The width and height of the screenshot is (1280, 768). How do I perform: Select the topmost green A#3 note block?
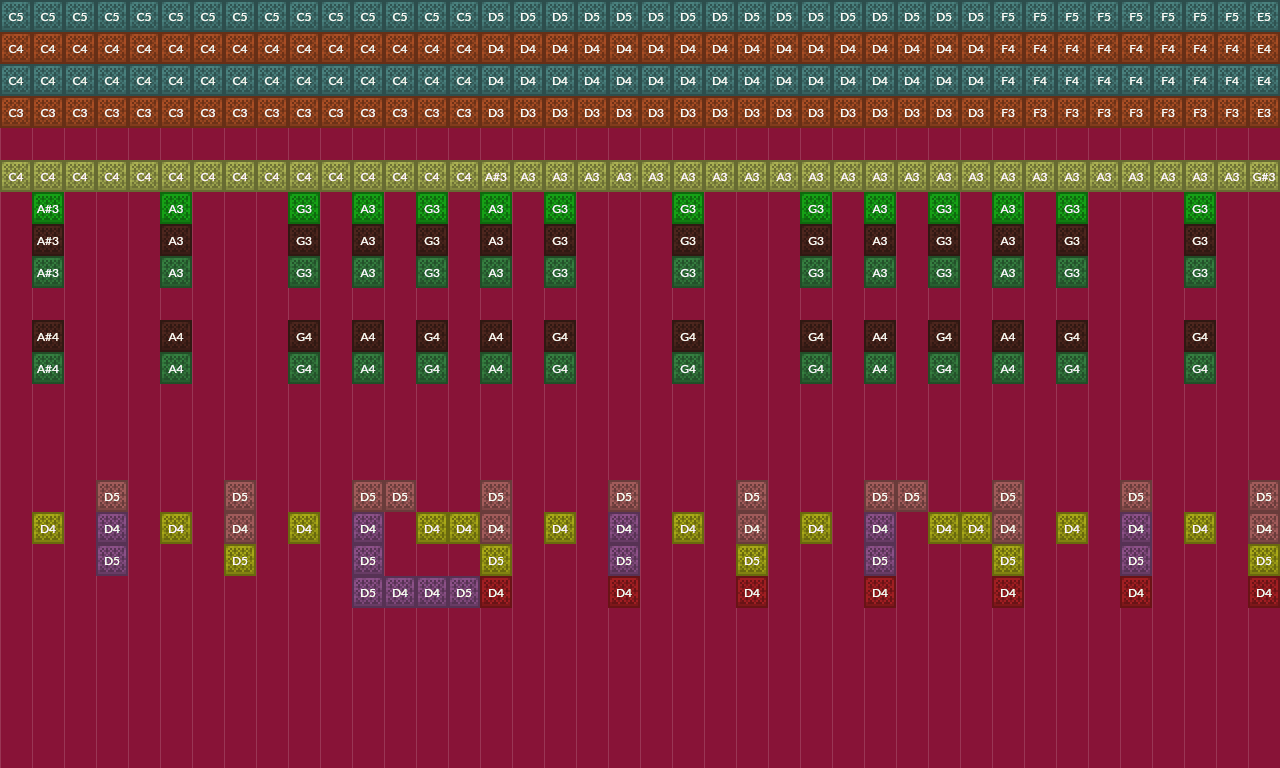tap(47, 208)
